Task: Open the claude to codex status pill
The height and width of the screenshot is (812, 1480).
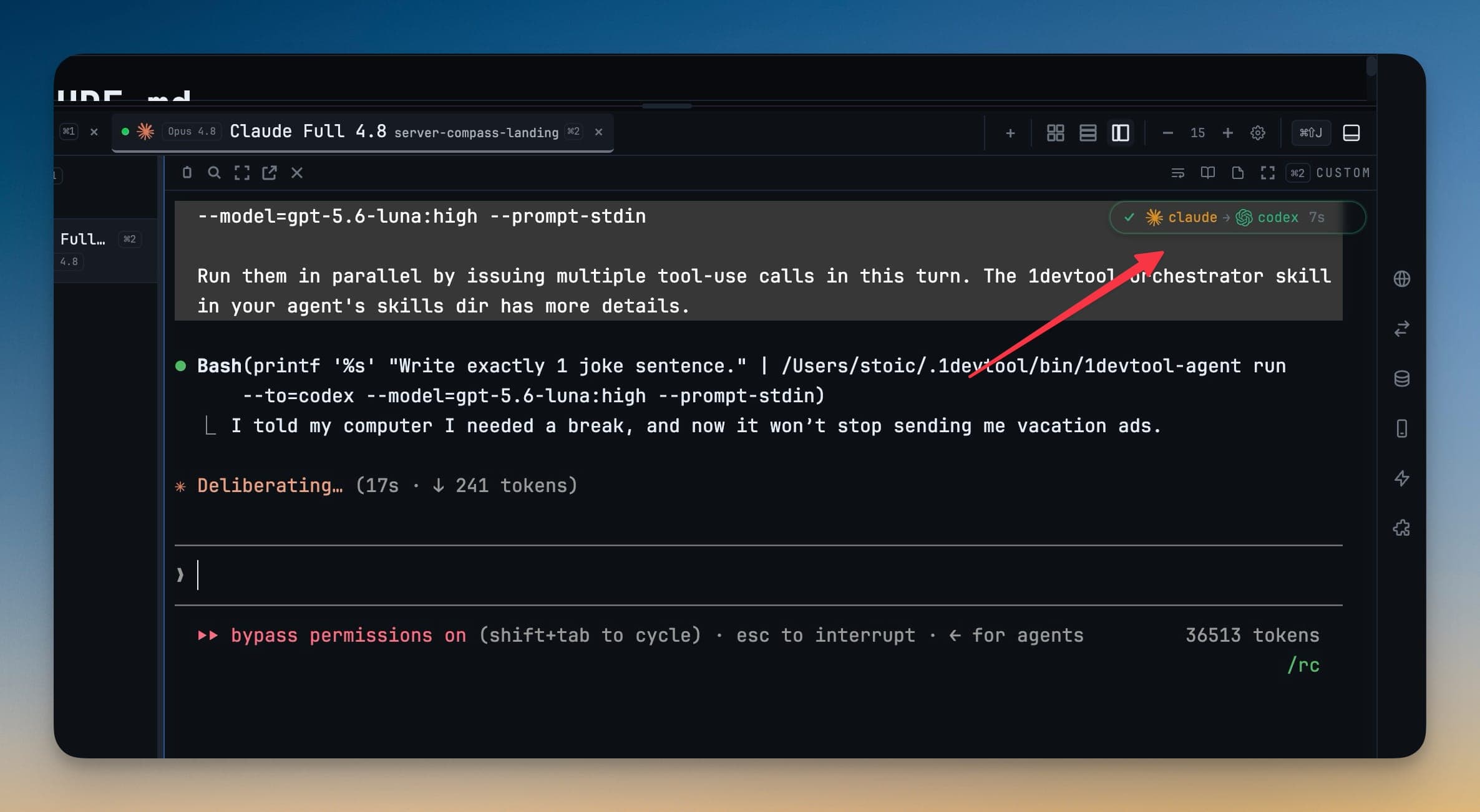Action: pyautogui.click(x=1237, y=217)
